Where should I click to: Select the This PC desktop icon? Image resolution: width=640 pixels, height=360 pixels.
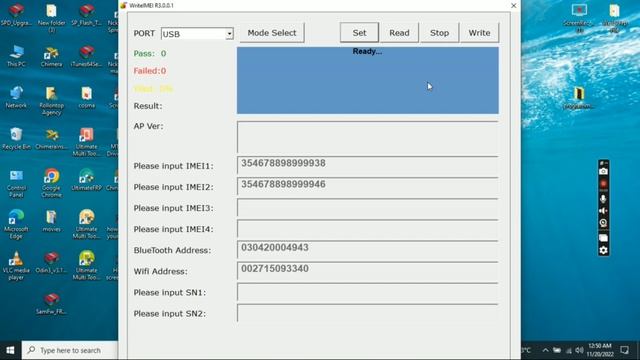16,56
